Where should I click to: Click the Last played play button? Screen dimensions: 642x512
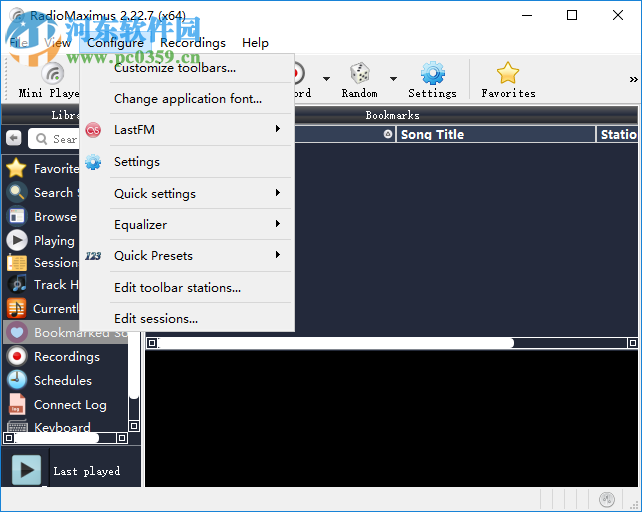[x=26, y=470]
